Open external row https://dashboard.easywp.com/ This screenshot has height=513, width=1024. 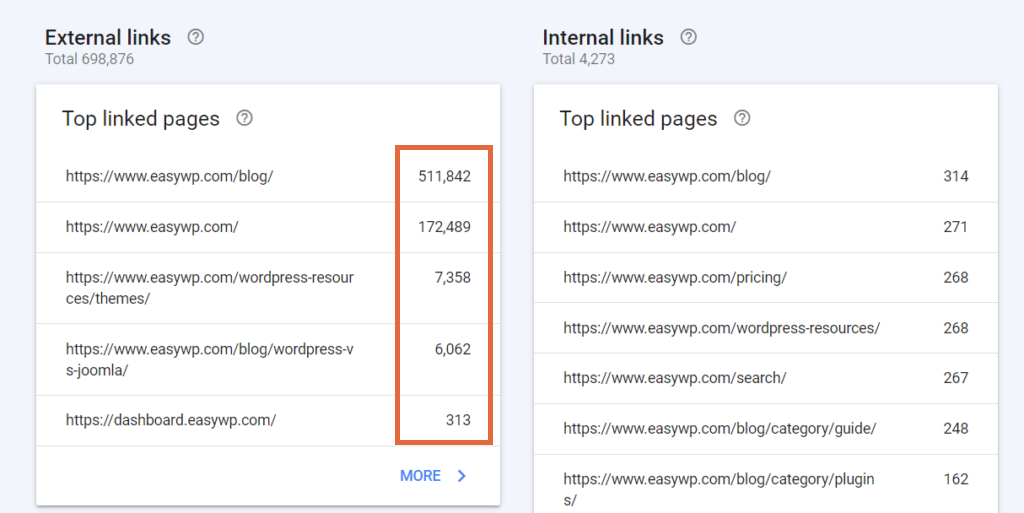(268, 420)
